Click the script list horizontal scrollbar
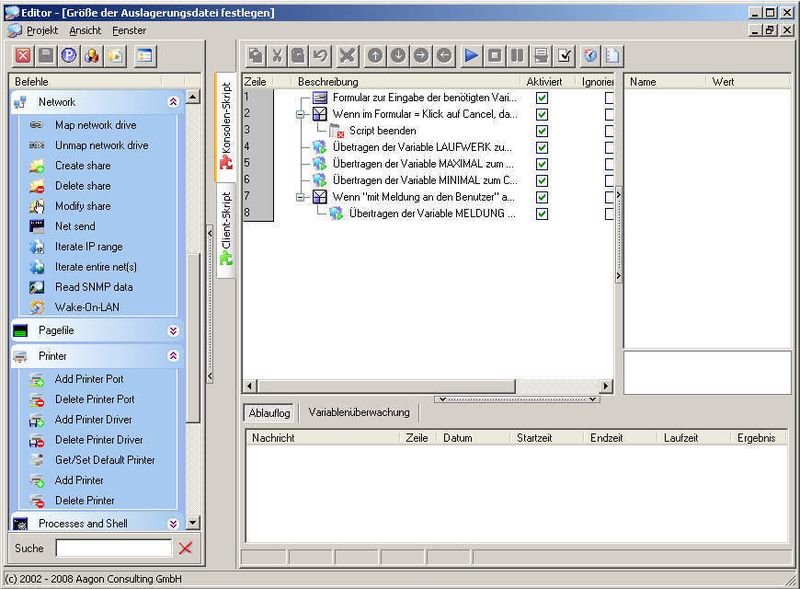This screenshot has width=800, height=589. pos(385,386)
